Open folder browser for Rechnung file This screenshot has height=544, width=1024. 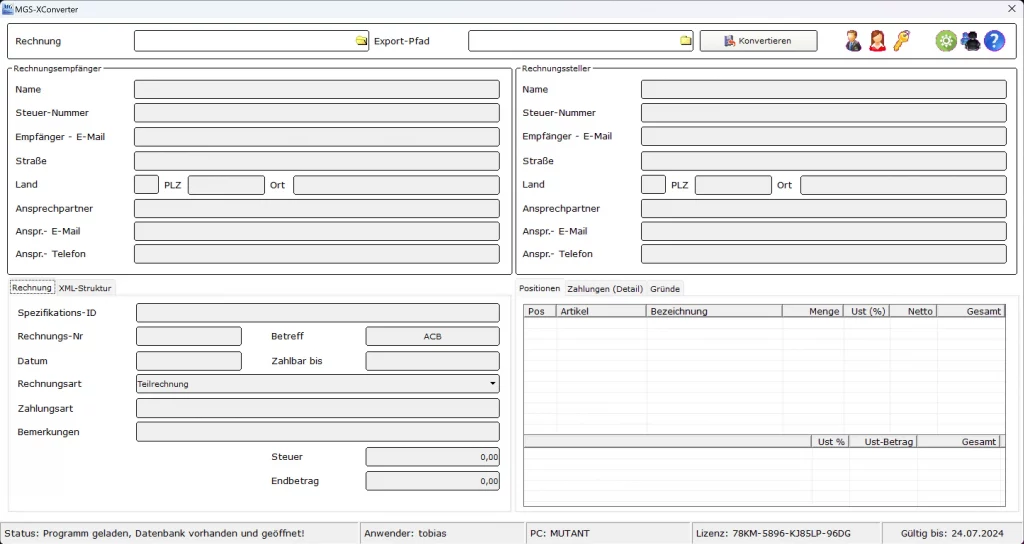click(361, 41)
